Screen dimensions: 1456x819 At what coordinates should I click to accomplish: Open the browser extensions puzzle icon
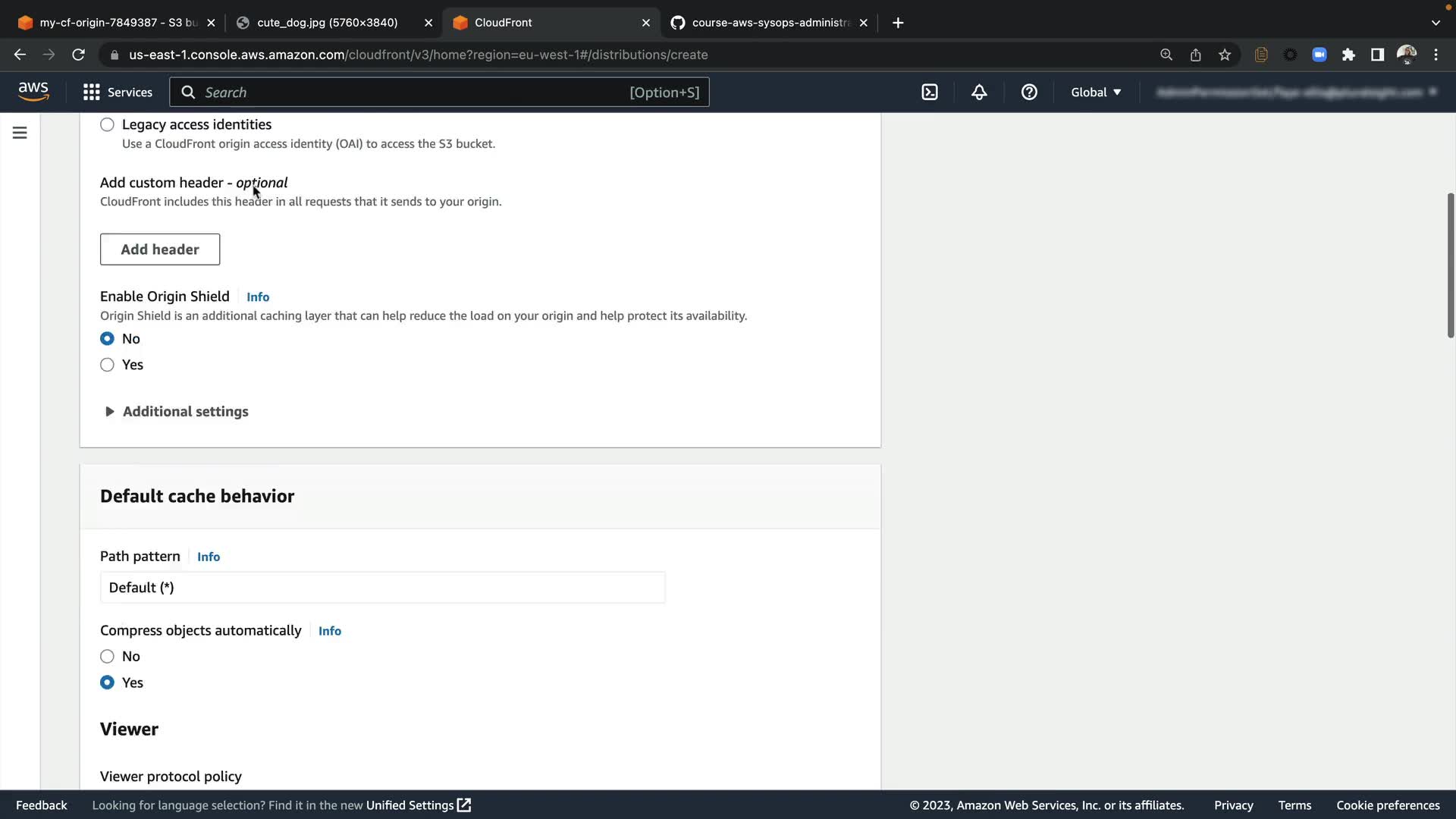click(1348, 55)
